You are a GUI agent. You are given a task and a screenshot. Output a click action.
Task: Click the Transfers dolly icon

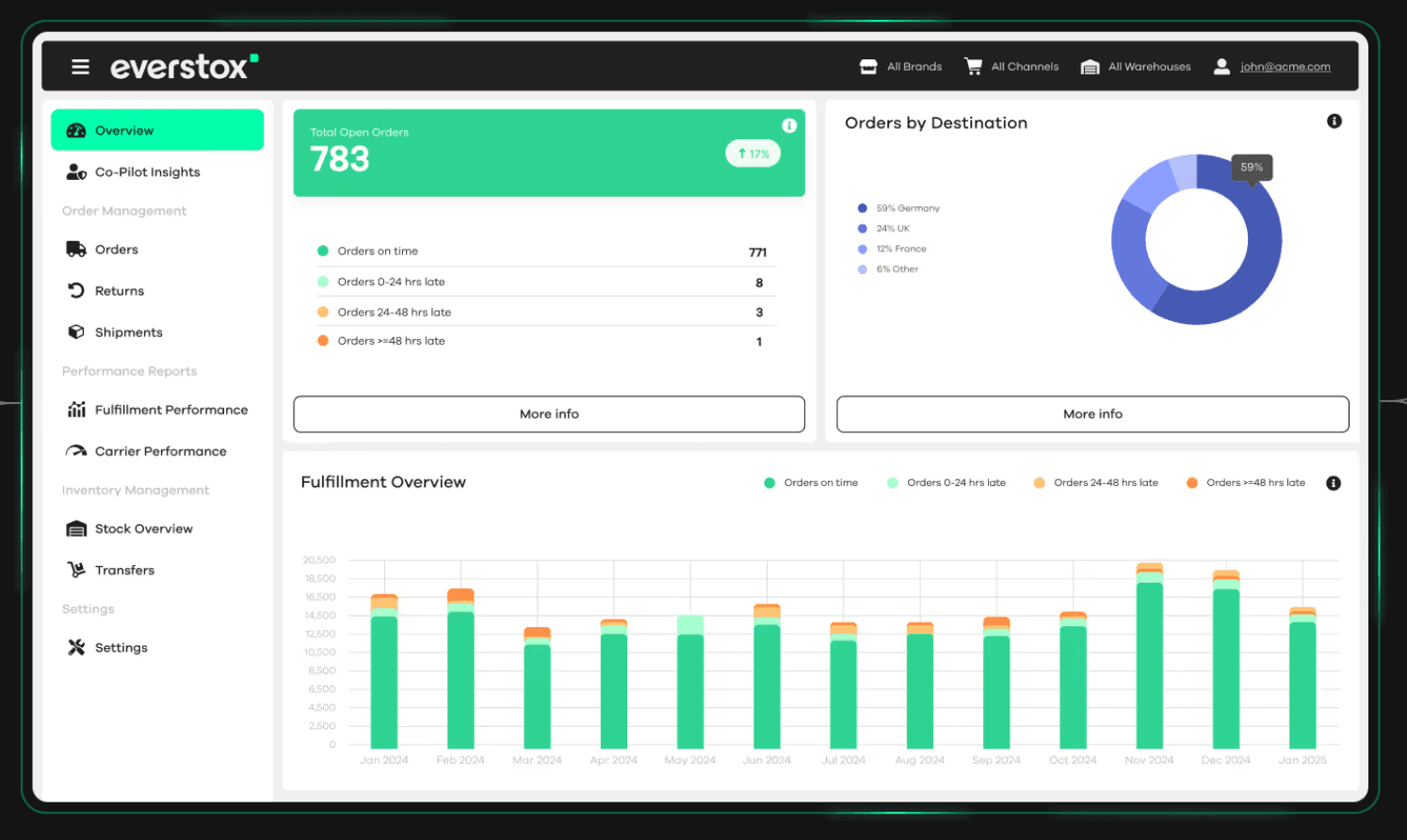76,570
